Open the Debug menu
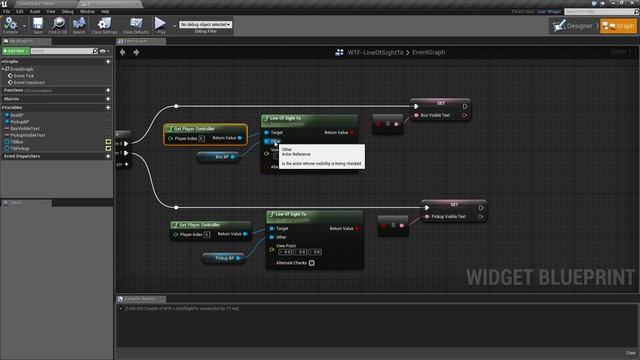The height and width of the screenshot is (360, 640). click(x=67, y=11)
